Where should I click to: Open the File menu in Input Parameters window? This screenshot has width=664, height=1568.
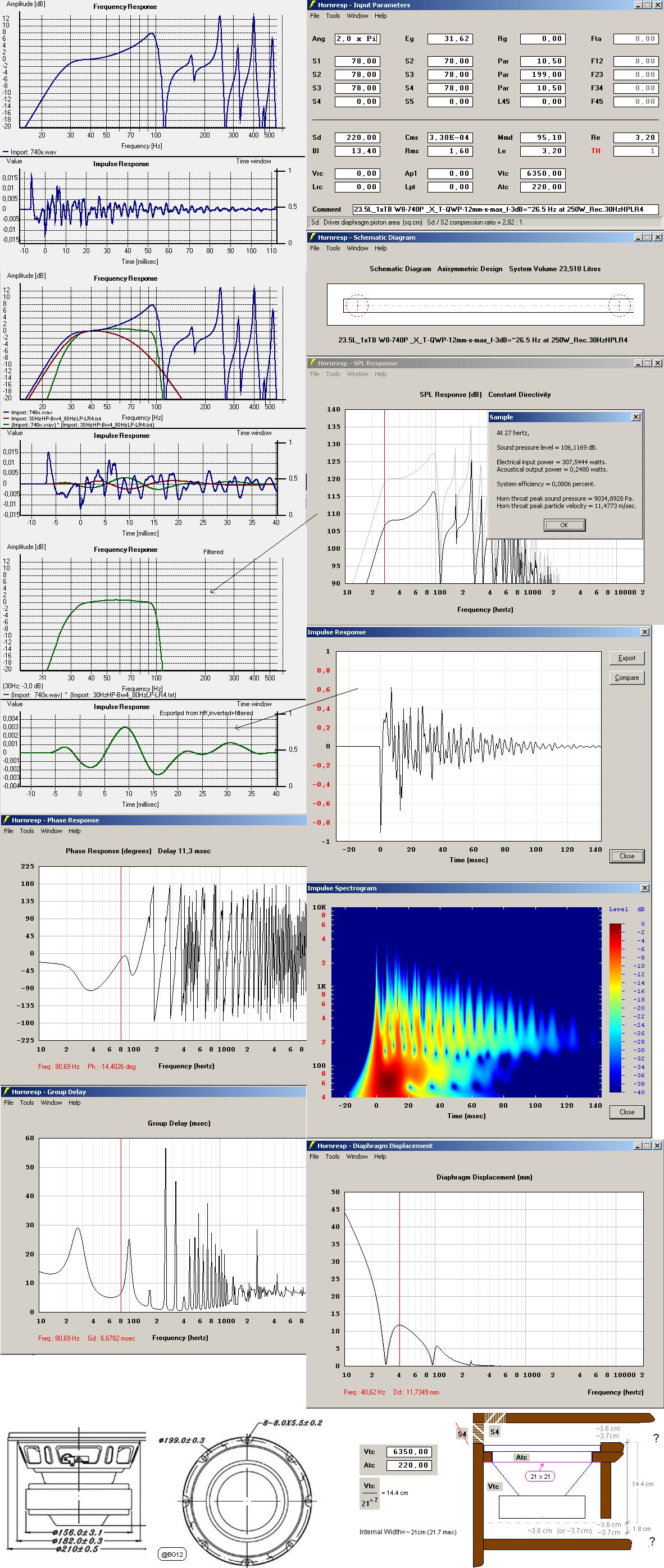click(x=315, y=16)
